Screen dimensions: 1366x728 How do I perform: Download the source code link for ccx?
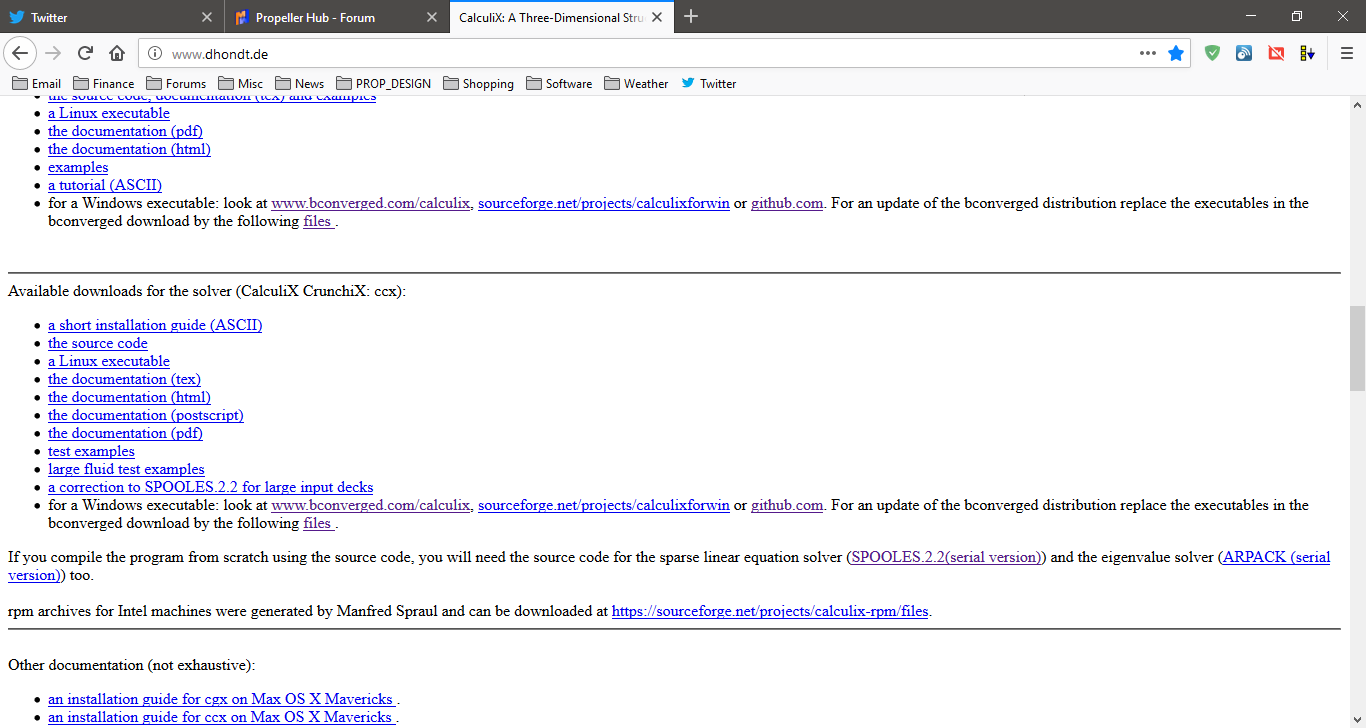tap(98, 343)
